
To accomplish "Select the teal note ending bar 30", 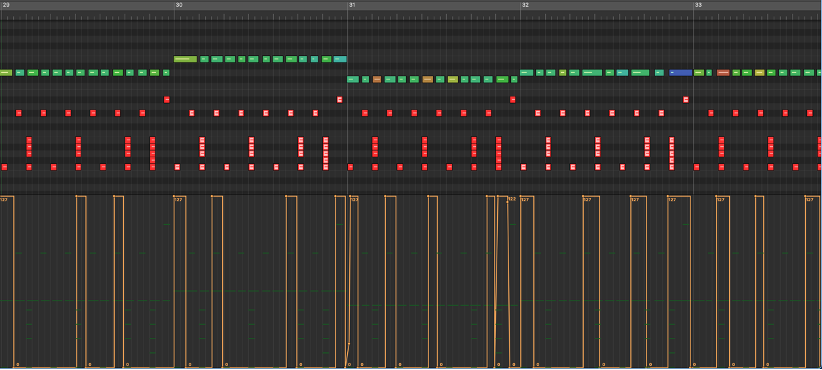I will (x=340, y=59).
